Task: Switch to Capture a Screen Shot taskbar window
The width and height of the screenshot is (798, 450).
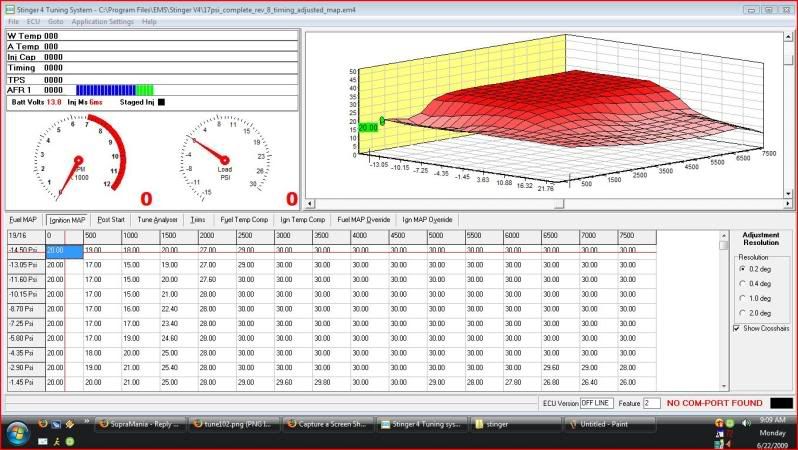Action: [327, 424]
